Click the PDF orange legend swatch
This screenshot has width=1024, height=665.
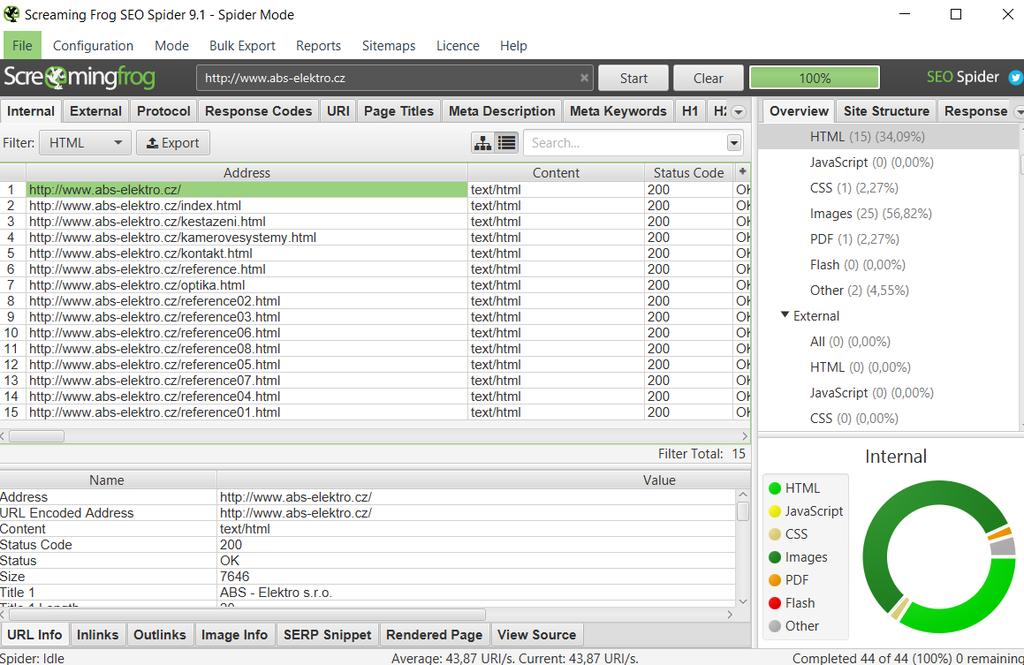tap(775, 580)
